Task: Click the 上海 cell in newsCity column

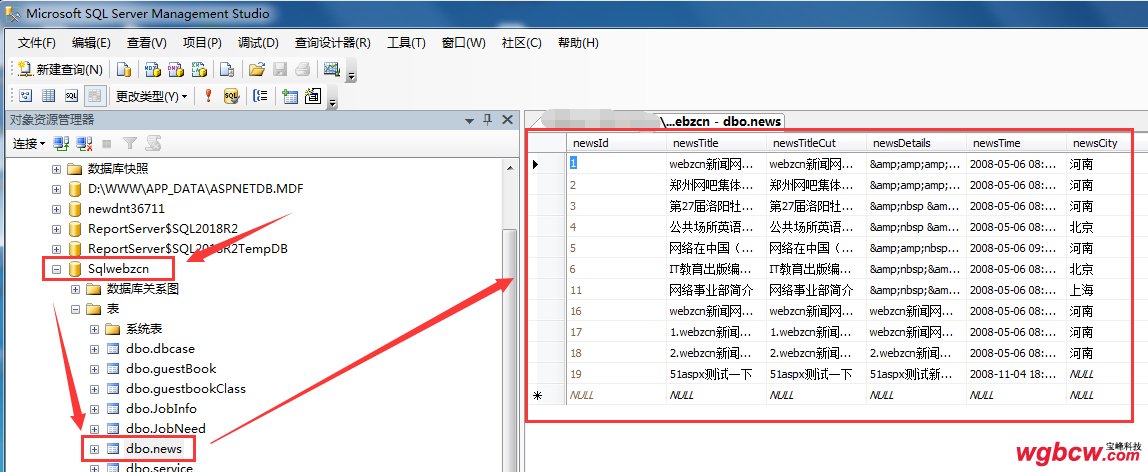Action: (1099, 290)
